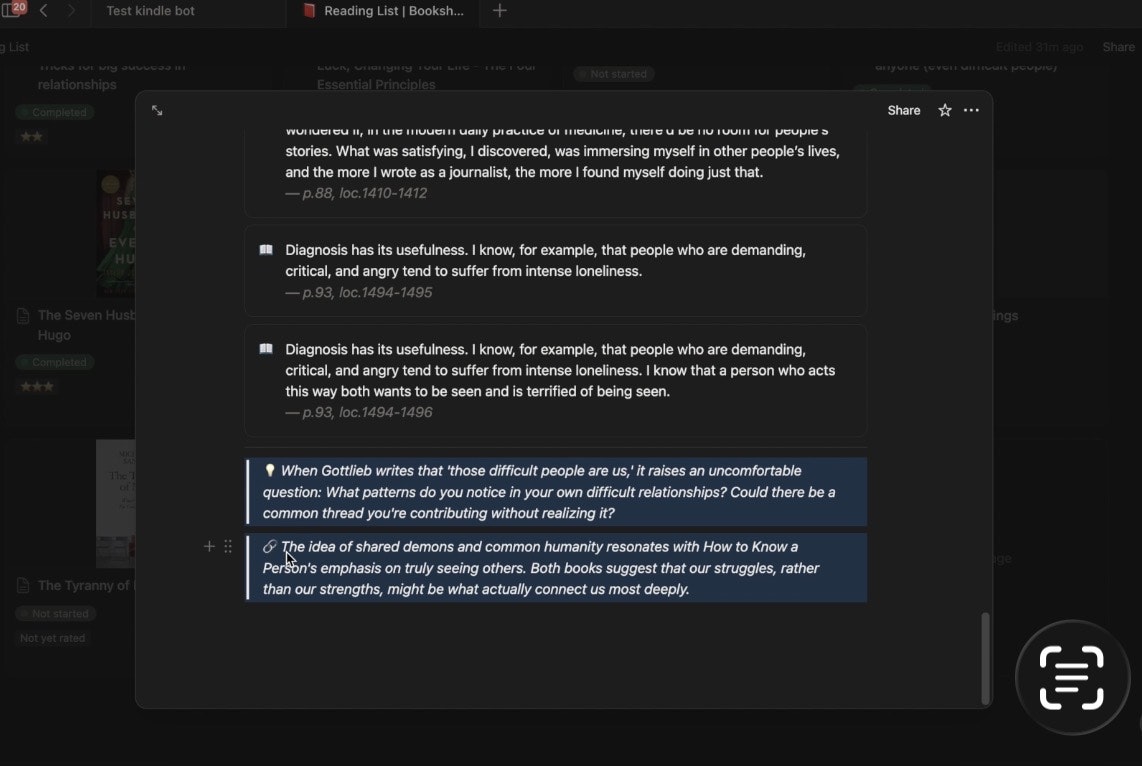Open the sidebar showing 20 notifications

coord(13,10)
